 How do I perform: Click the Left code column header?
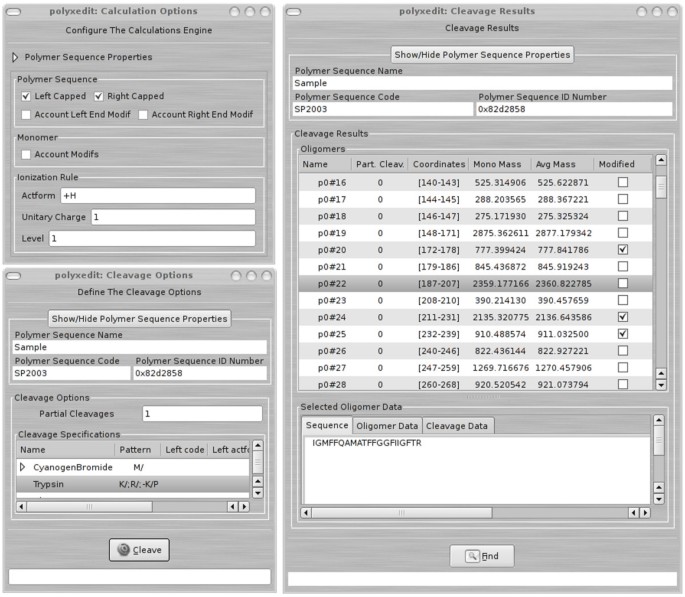coord(184,450)
